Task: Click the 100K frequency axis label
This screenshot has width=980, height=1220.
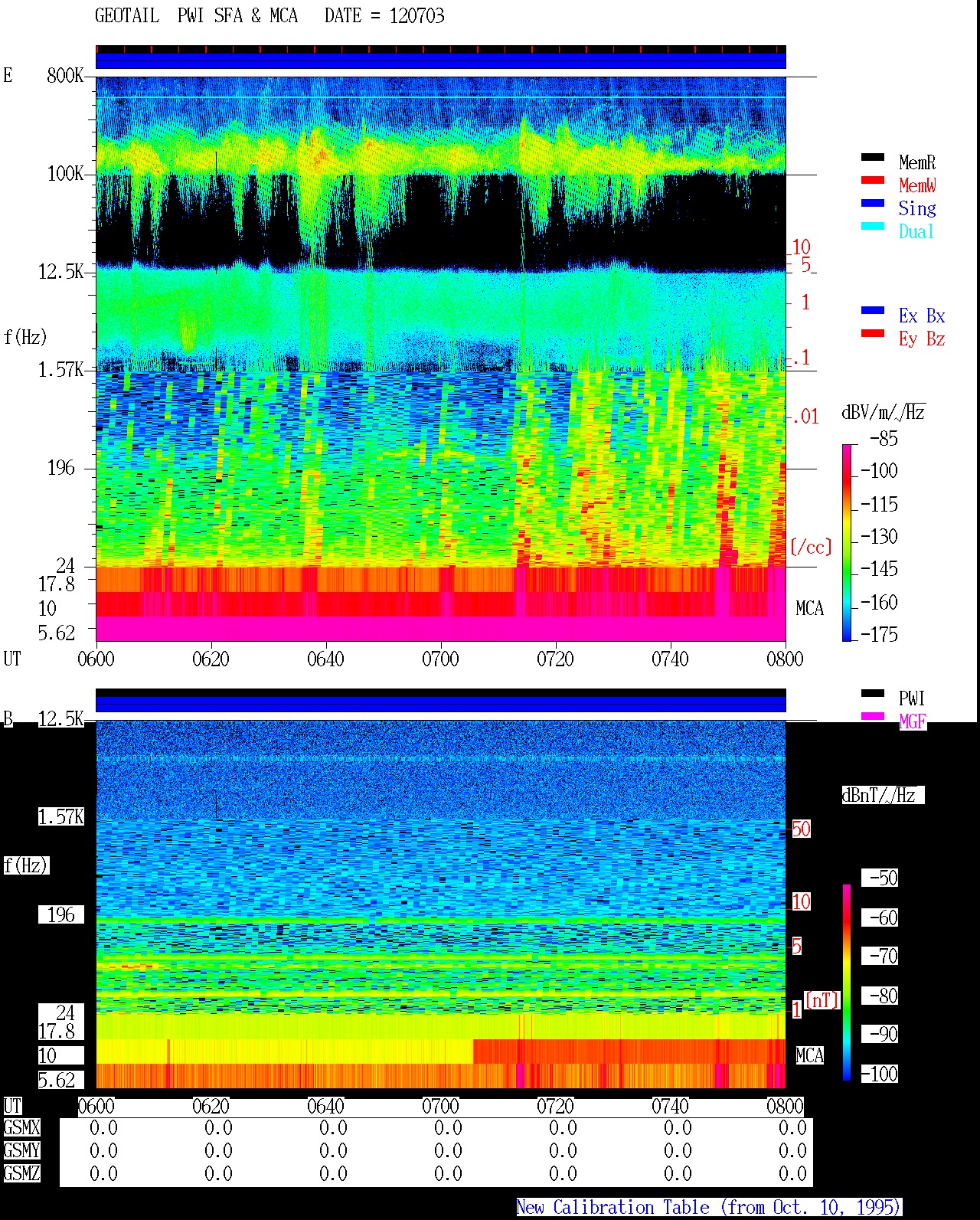Action: 65,173
